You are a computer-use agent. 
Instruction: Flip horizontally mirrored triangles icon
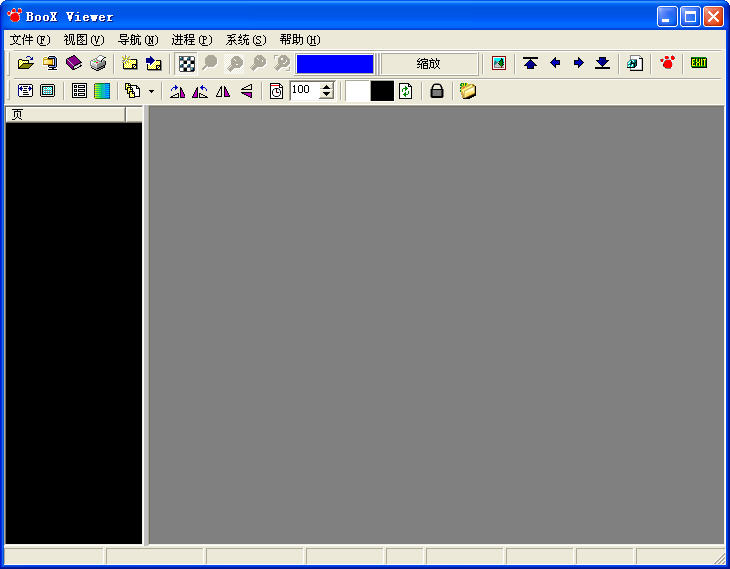coord(223,91)
